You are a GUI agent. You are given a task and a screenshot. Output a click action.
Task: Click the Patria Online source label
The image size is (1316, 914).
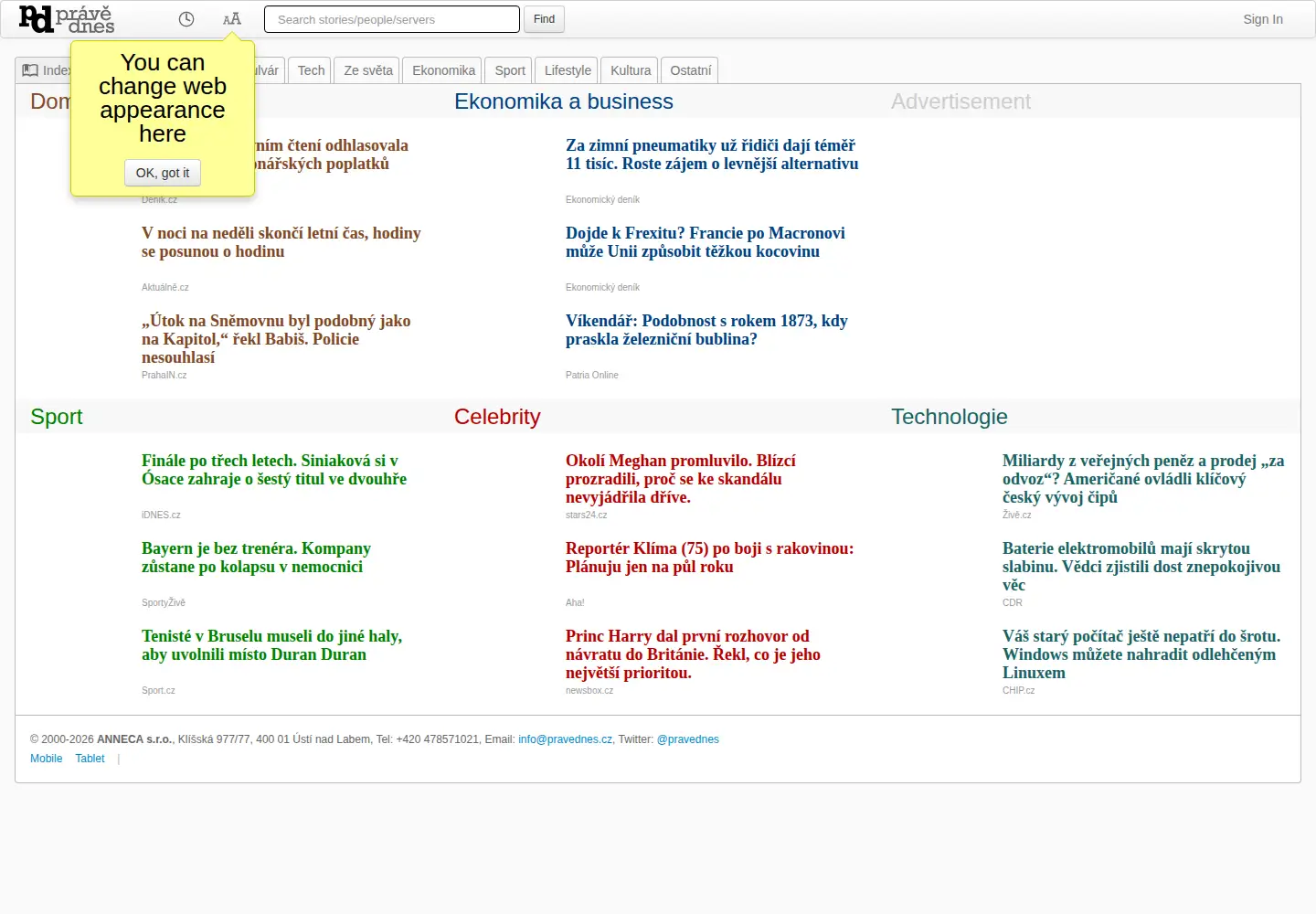592,375
